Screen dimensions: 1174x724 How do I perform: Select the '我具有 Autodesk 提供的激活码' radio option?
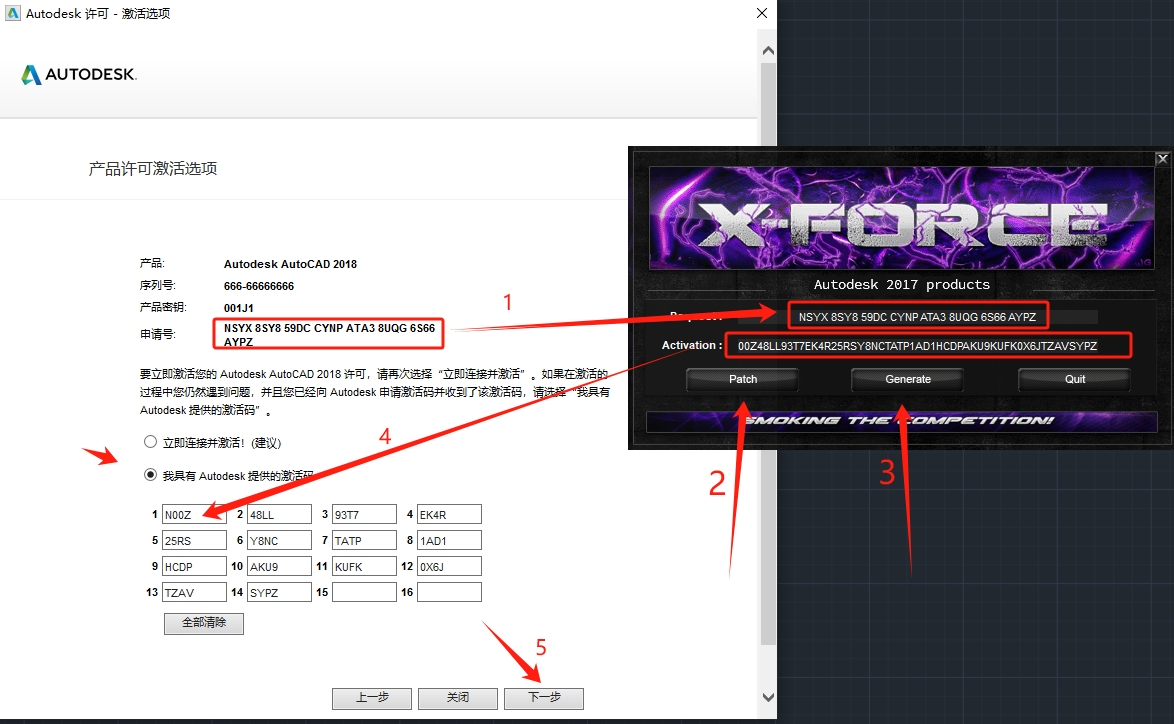pos(151,475)
